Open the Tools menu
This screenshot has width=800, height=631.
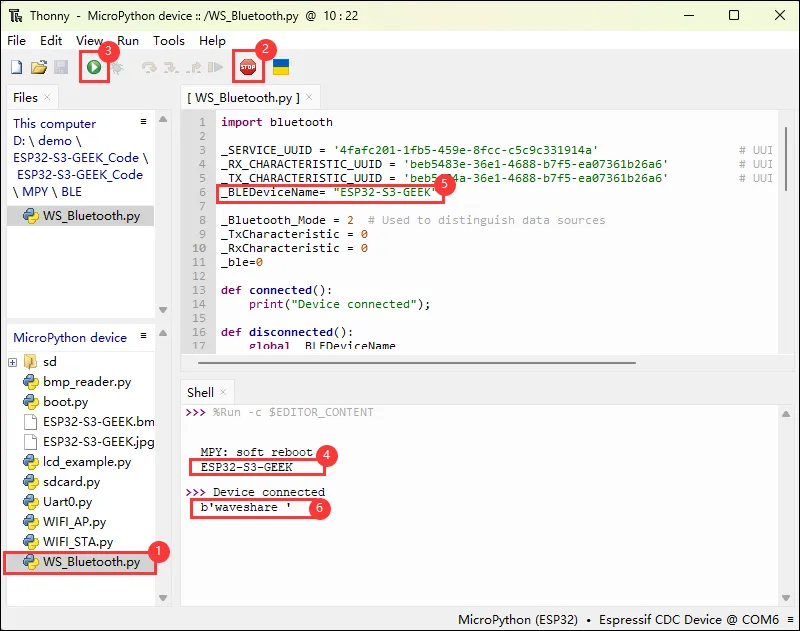[168, 41]
